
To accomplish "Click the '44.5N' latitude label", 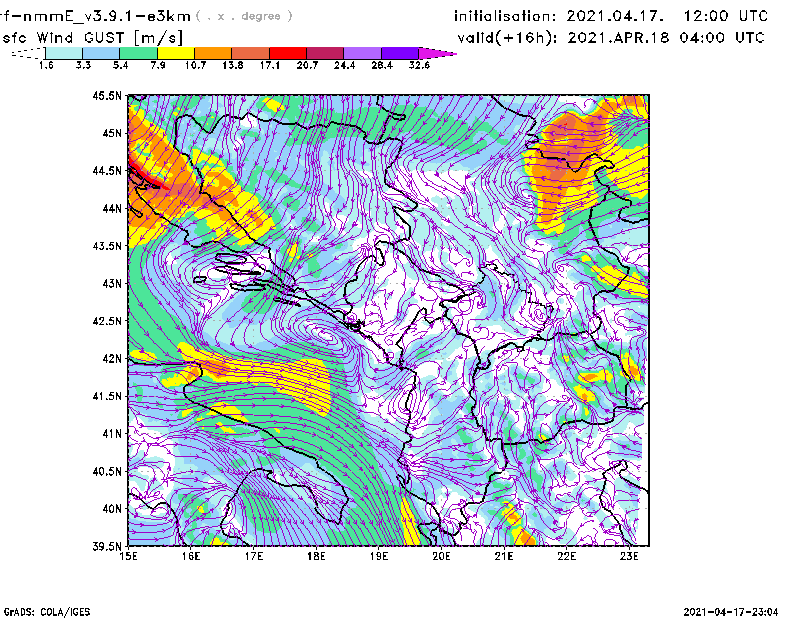I will pyautogui.click(x=107, y=170).
